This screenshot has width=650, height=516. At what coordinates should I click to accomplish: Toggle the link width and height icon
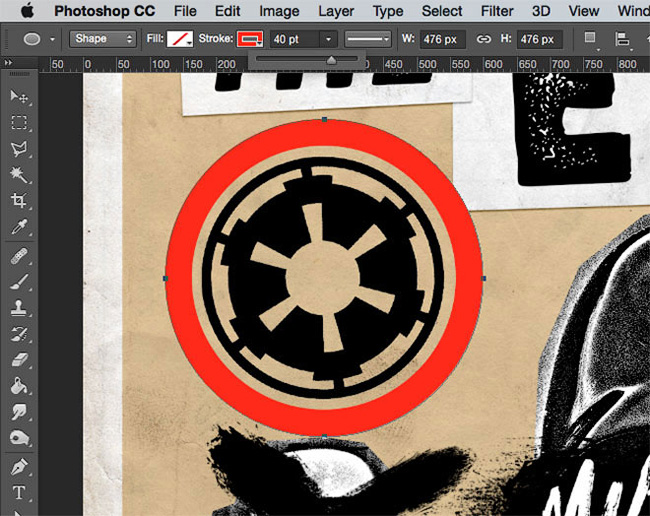[x=483, y=39]
